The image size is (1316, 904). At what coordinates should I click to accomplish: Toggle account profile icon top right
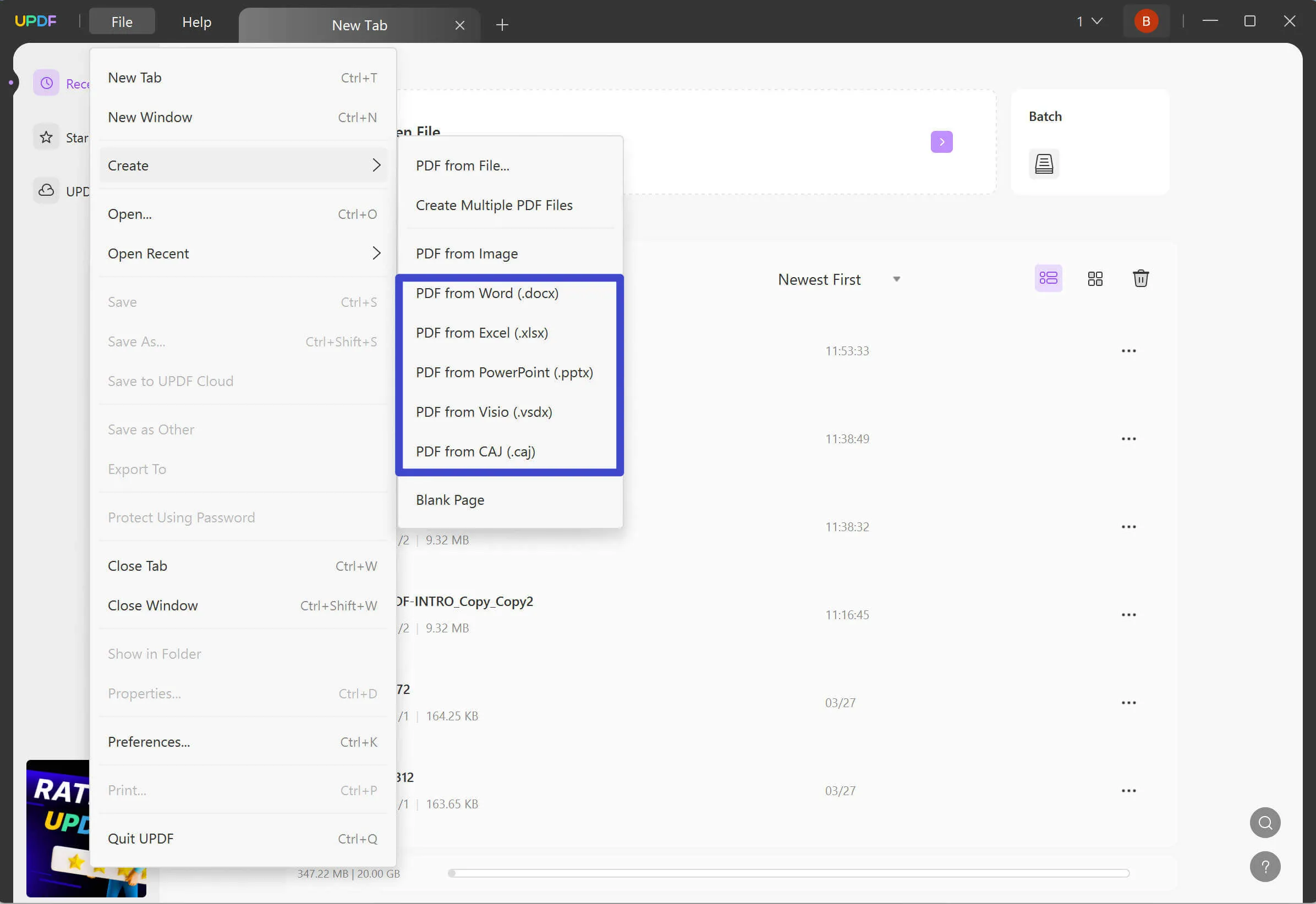pos(1146,21)
